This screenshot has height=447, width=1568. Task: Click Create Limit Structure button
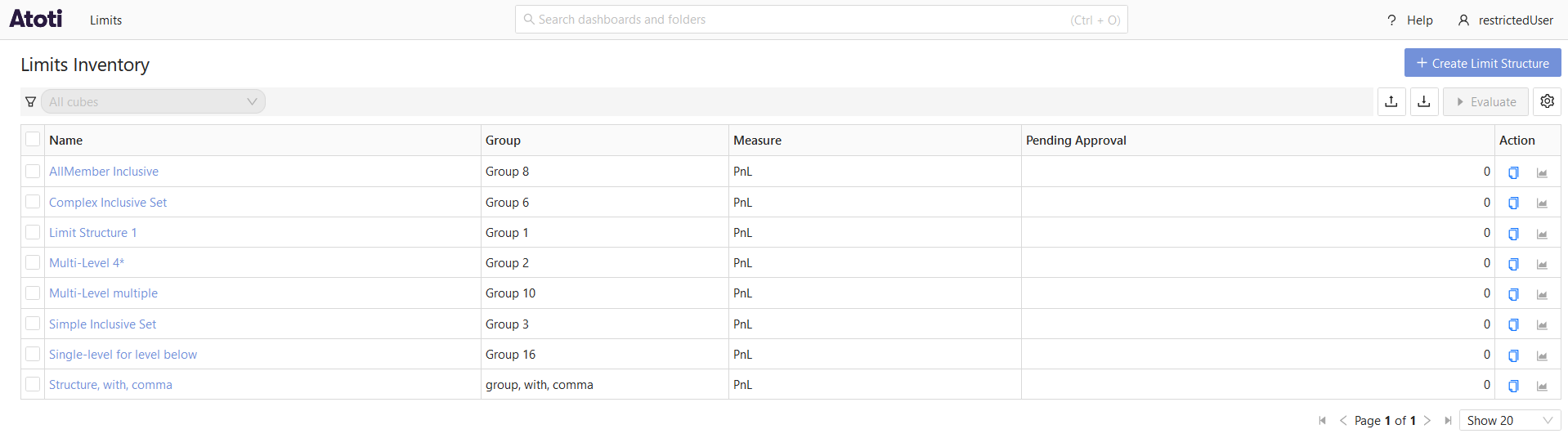tap(1481, 63)
